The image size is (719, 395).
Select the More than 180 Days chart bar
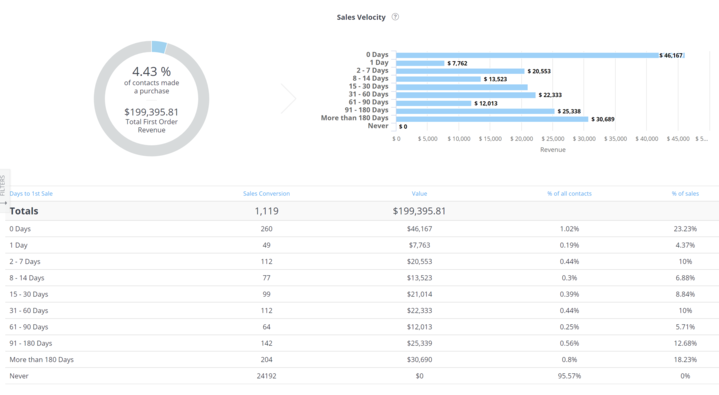(492, 119)
